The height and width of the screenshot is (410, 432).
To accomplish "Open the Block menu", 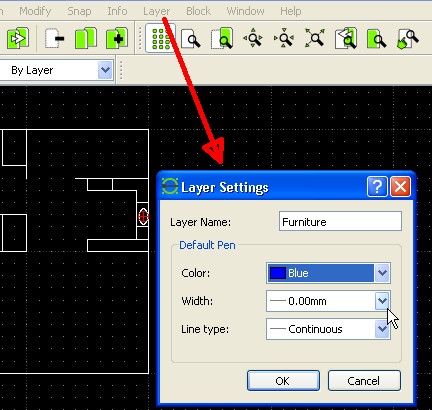I will (x=198, y=11).
